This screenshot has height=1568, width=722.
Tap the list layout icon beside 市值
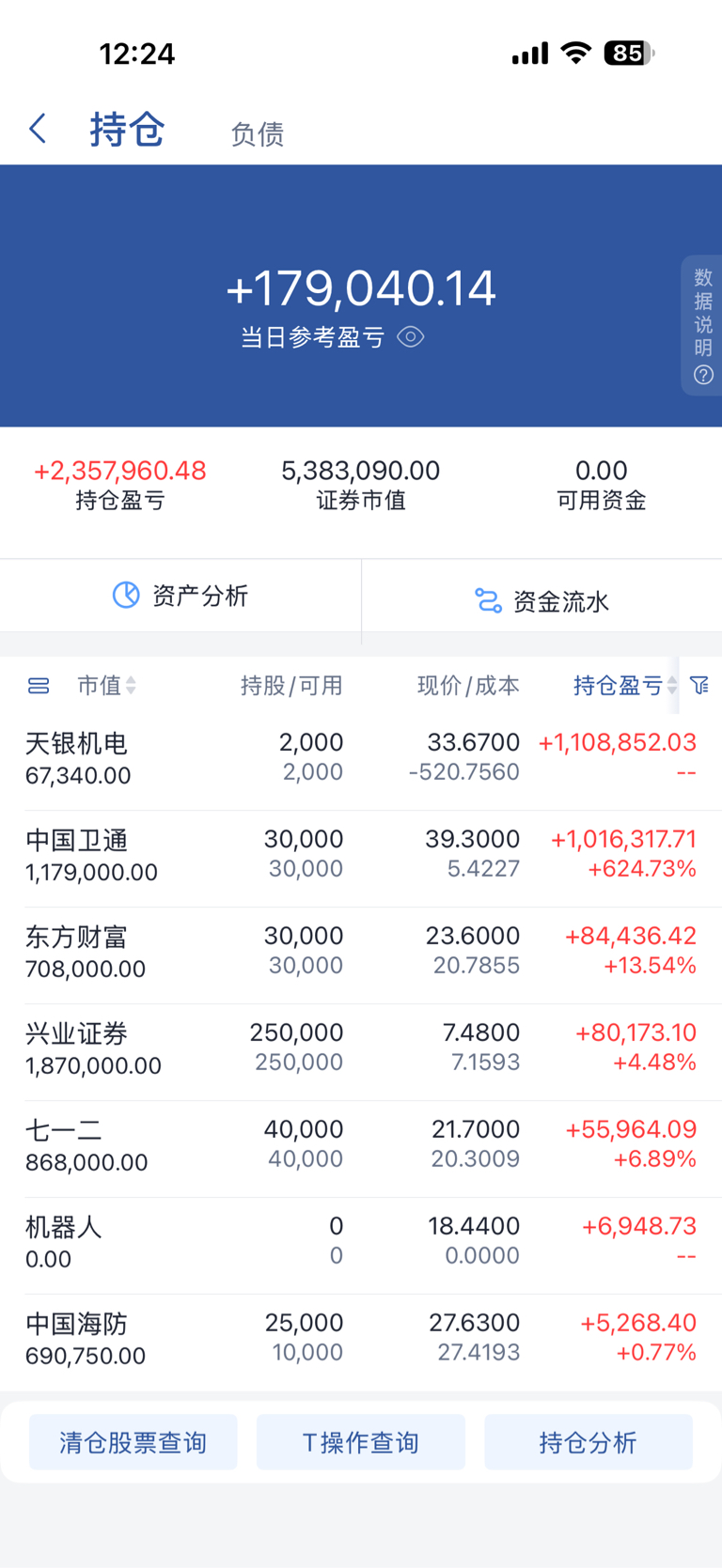[x=39, y=686]
